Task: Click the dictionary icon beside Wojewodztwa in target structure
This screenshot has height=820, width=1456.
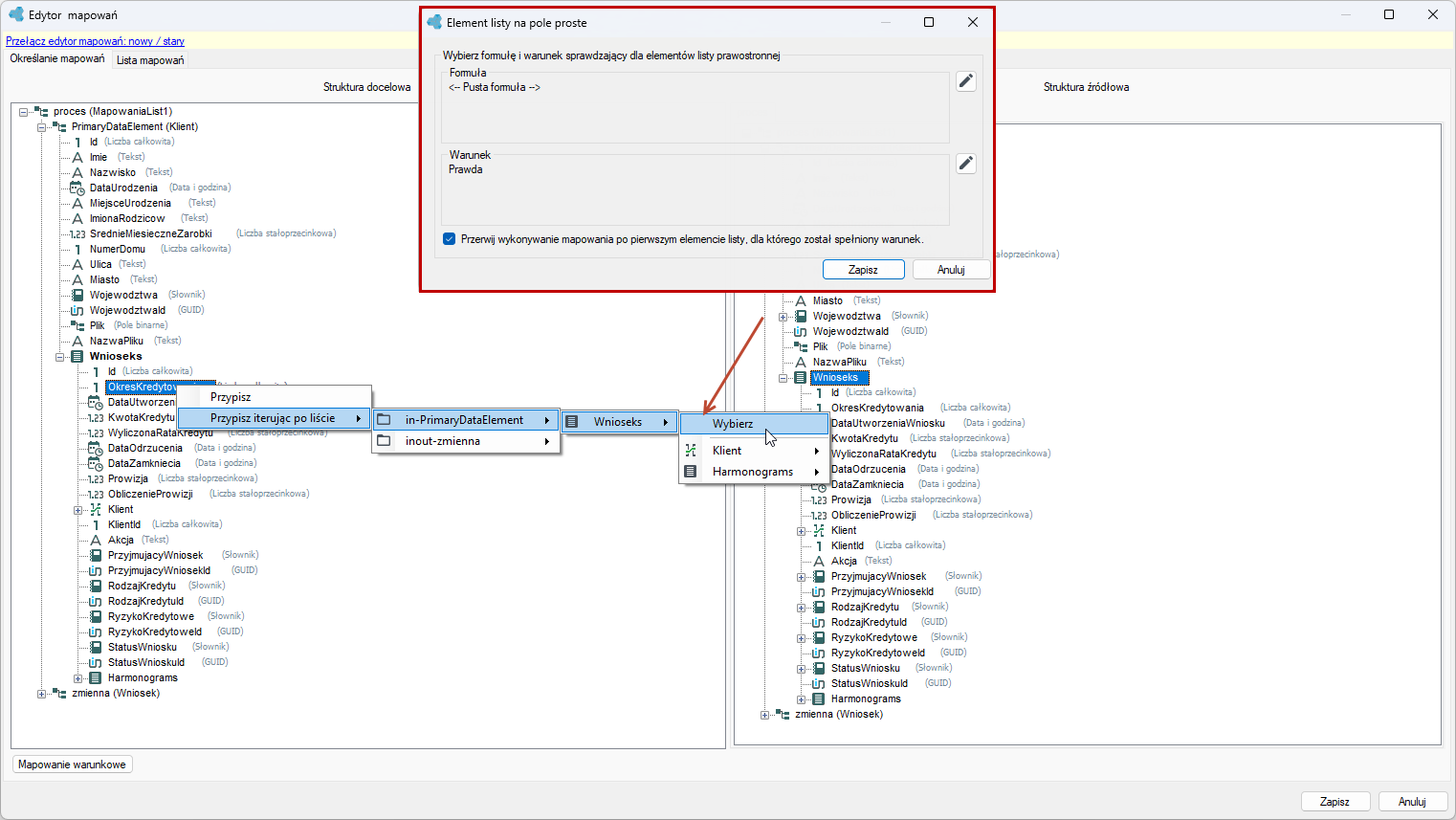Action: click(x=77, y=295)
